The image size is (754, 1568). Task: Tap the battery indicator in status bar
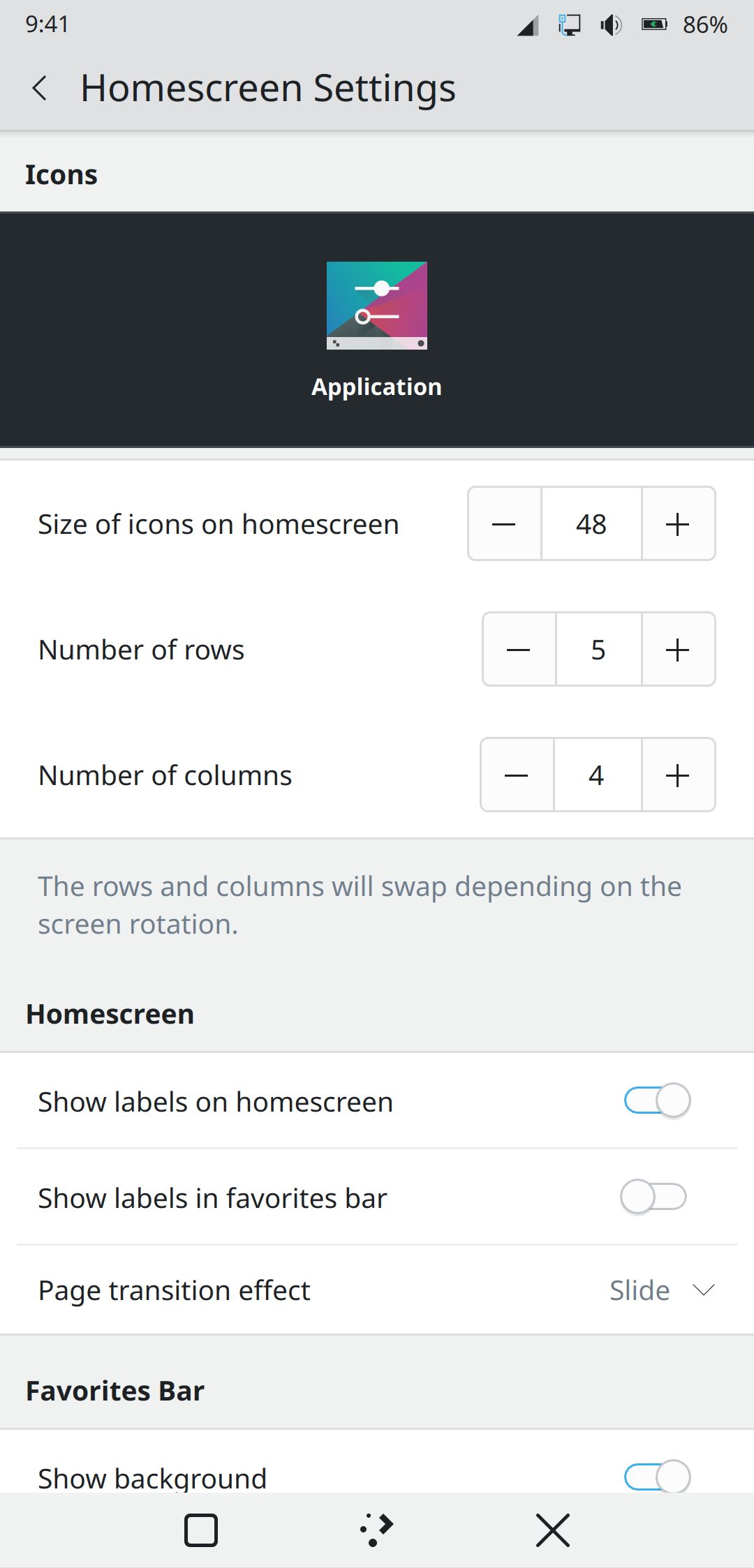[x=654, y=25]
